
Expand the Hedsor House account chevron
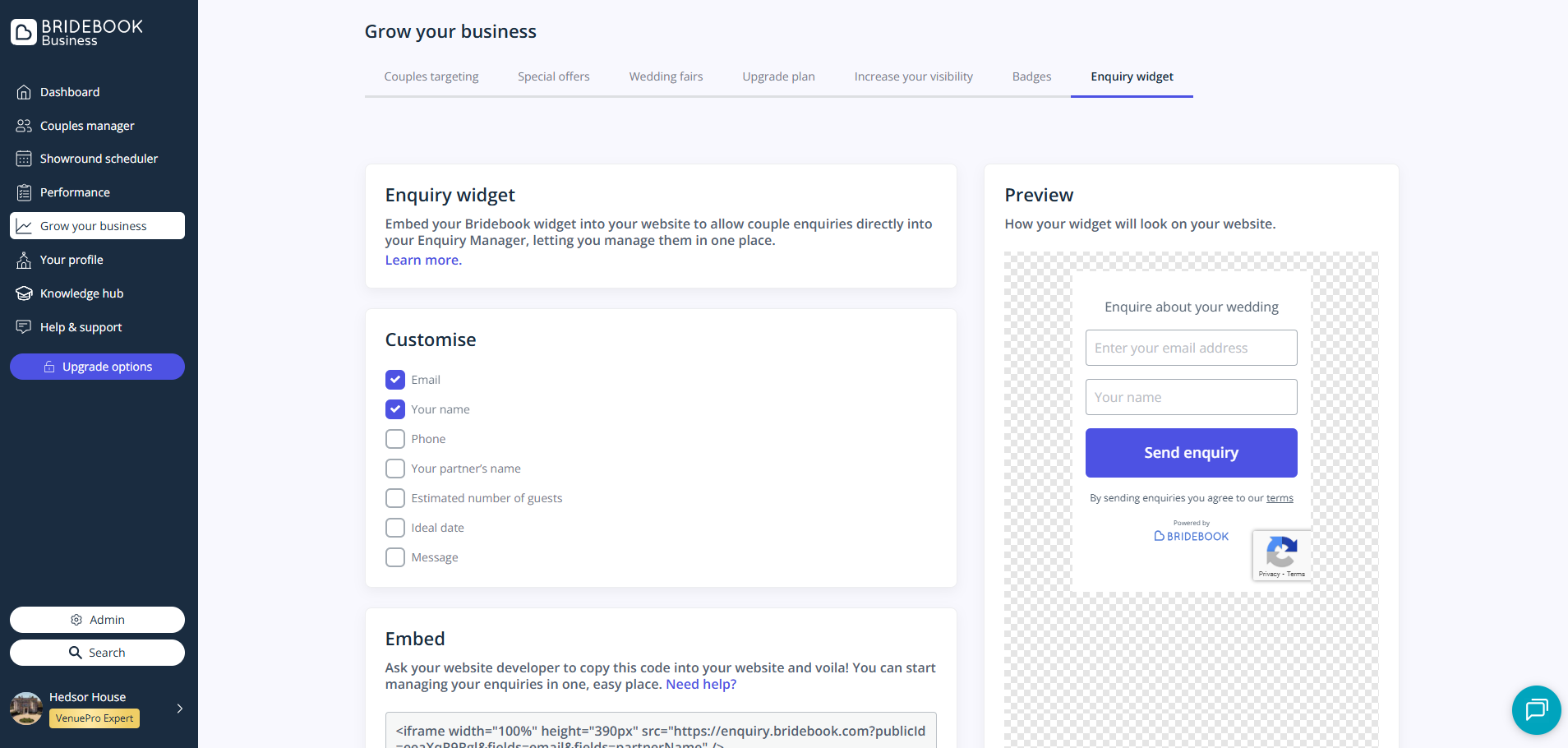(x=179, y=709)
